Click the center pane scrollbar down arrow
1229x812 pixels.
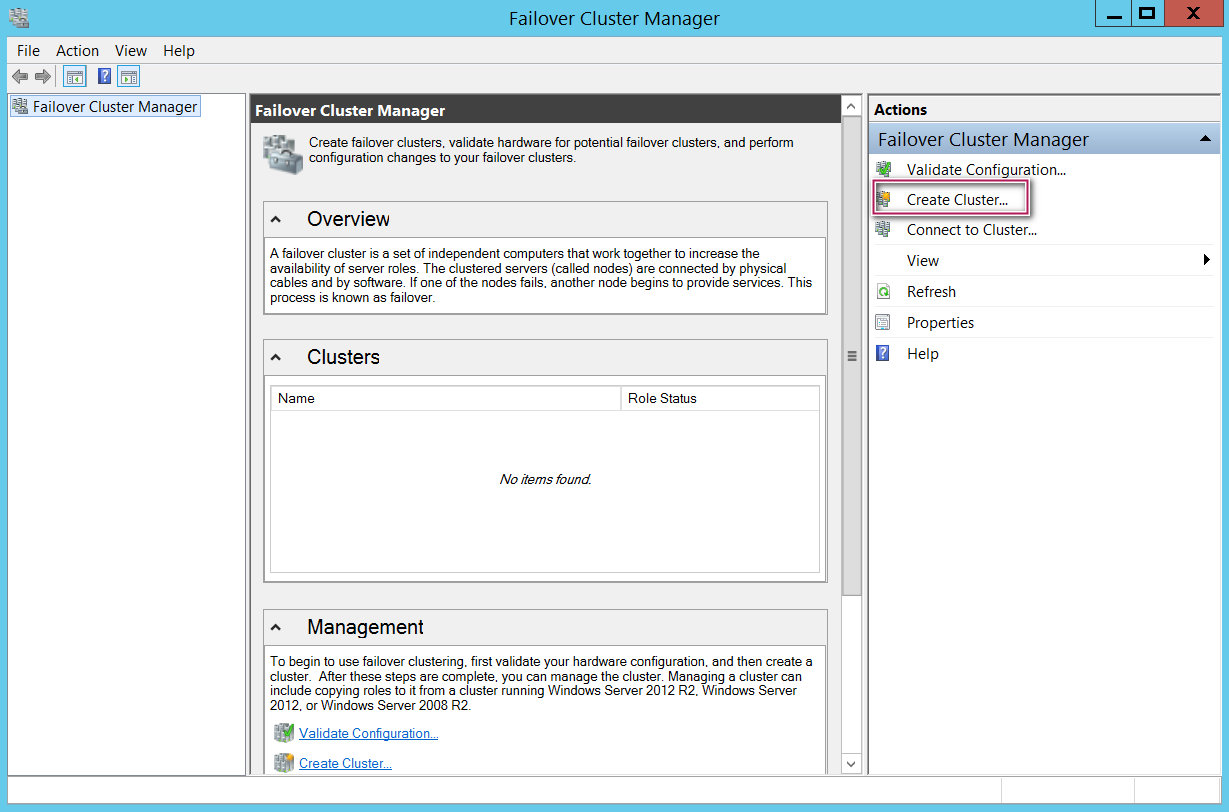(x=851, y=764)
